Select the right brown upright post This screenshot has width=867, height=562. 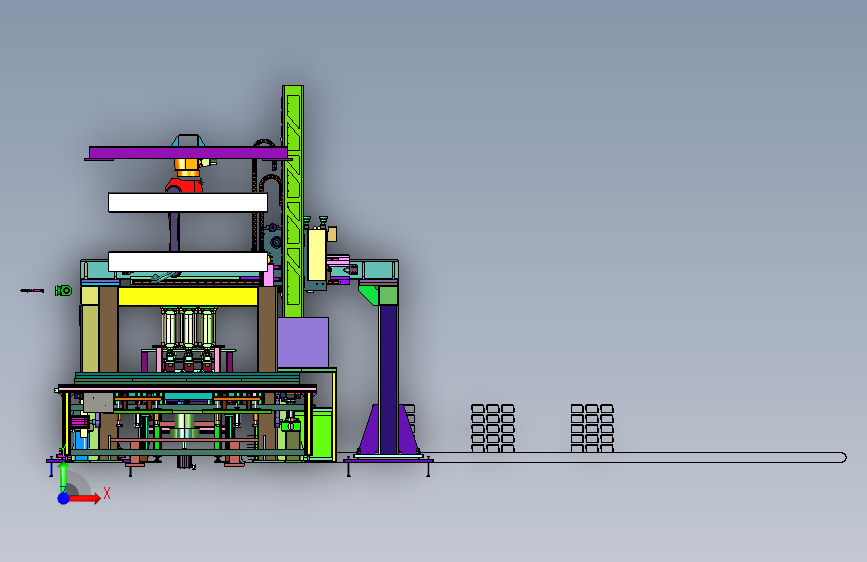point(268,329)
